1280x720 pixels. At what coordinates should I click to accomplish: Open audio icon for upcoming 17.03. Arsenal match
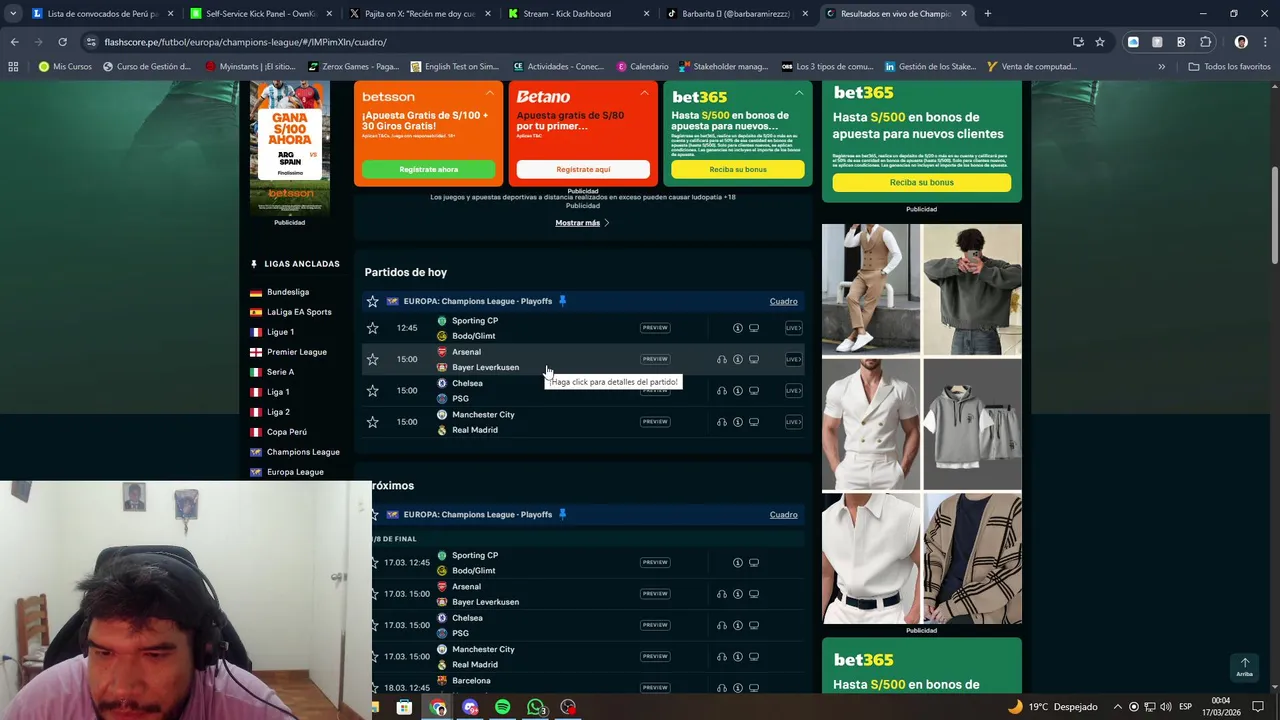(722, 594)
